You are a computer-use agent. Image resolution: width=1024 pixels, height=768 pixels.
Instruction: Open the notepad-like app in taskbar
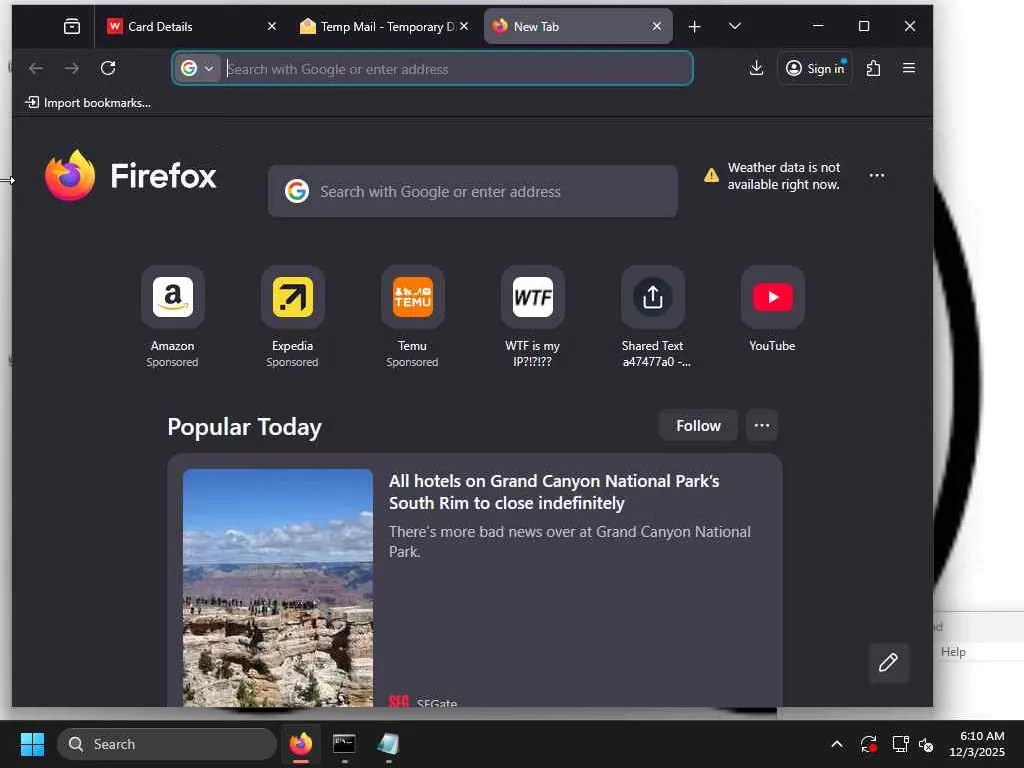[x=388, y=744]
